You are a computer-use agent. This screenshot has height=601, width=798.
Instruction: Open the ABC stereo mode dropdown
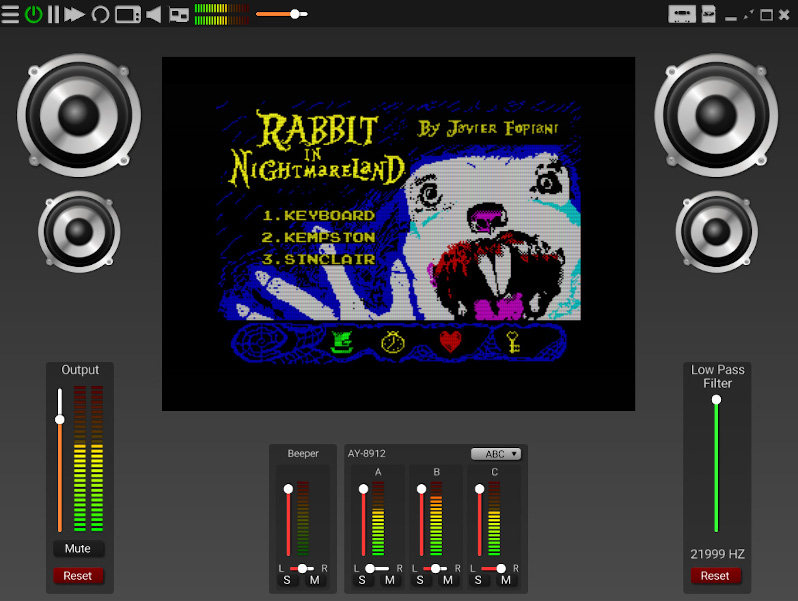point(496,454)
